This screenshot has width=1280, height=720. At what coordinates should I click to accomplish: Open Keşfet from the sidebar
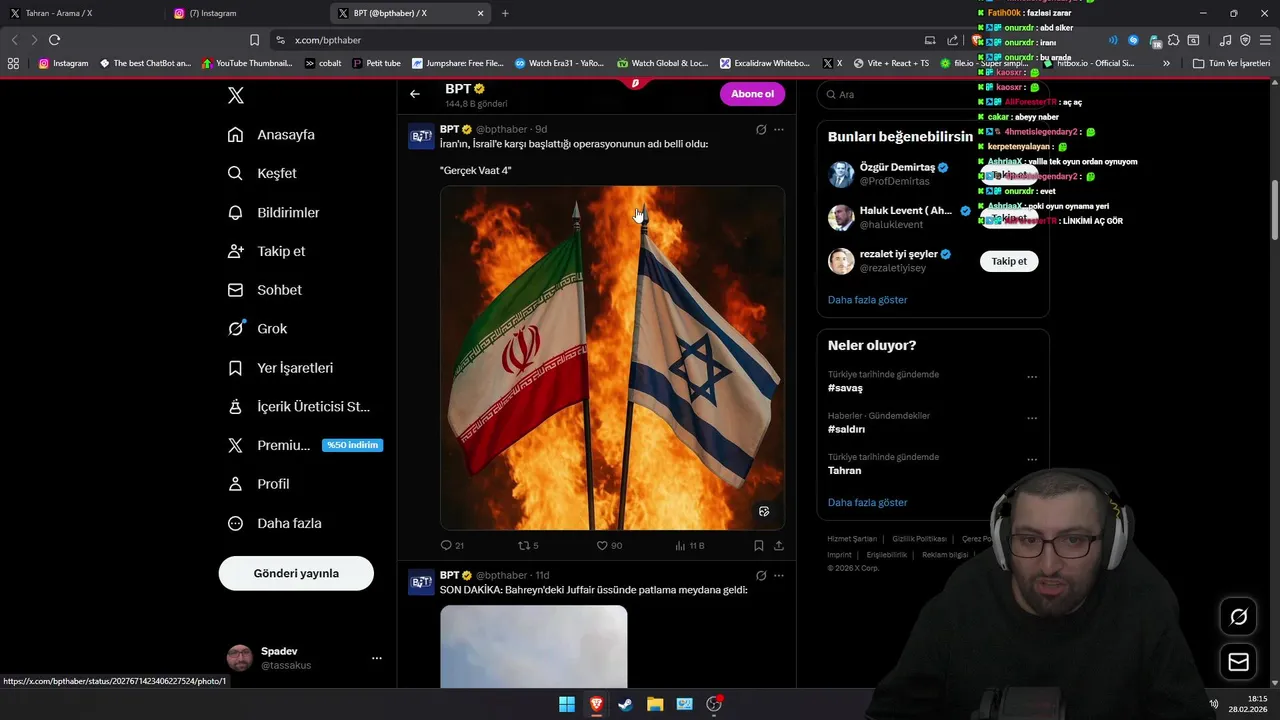tap(262, 173)
